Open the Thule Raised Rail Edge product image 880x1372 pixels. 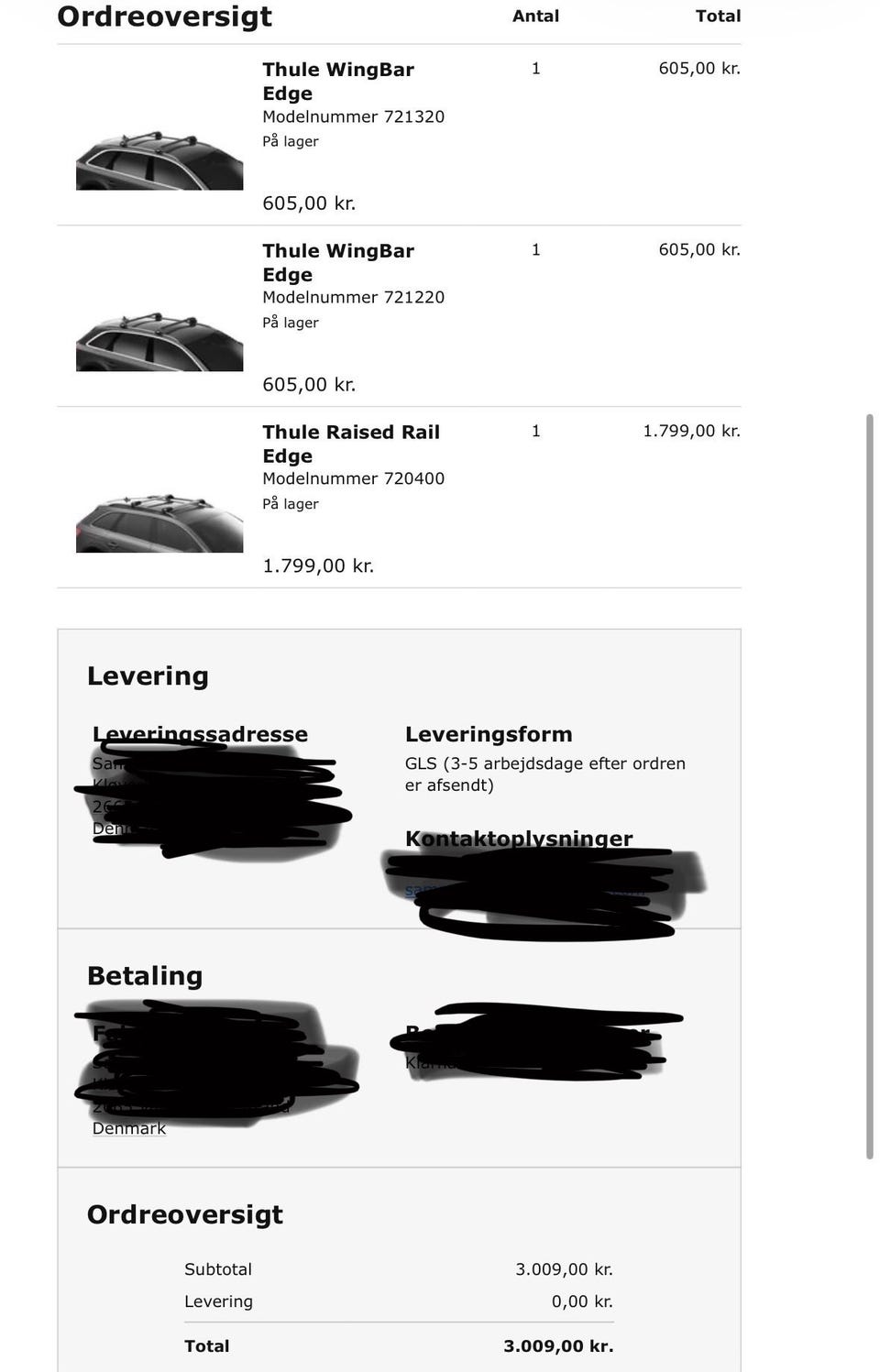159,523
